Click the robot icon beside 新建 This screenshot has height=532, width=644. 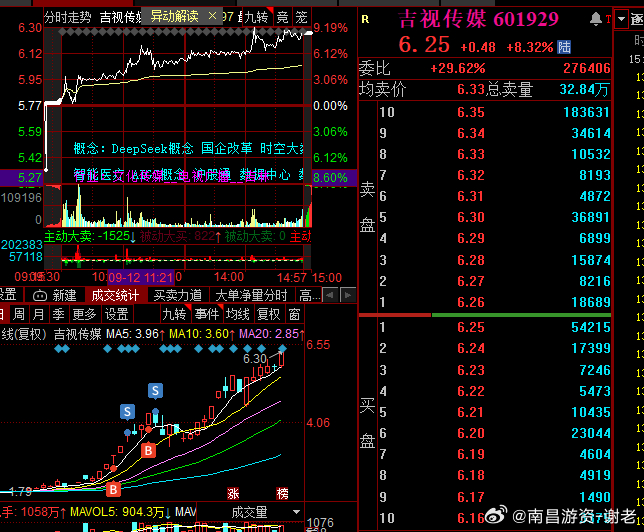click(x=40, y=295)
